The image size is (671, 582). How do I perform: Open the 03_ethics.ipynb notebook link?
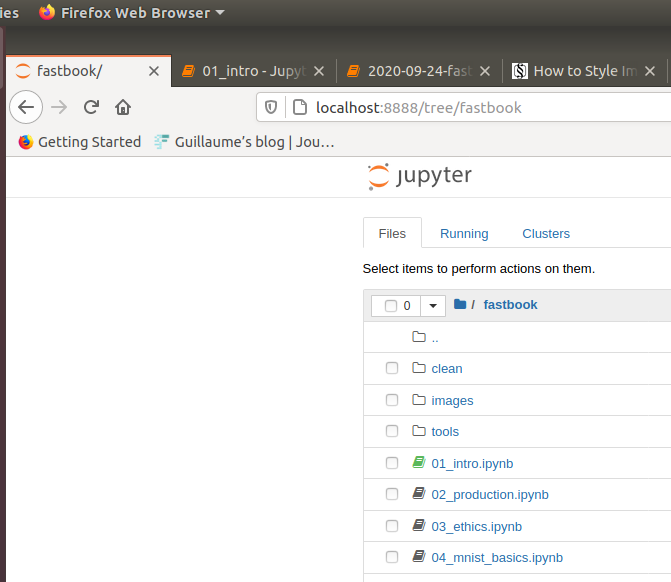coord(476,526)
